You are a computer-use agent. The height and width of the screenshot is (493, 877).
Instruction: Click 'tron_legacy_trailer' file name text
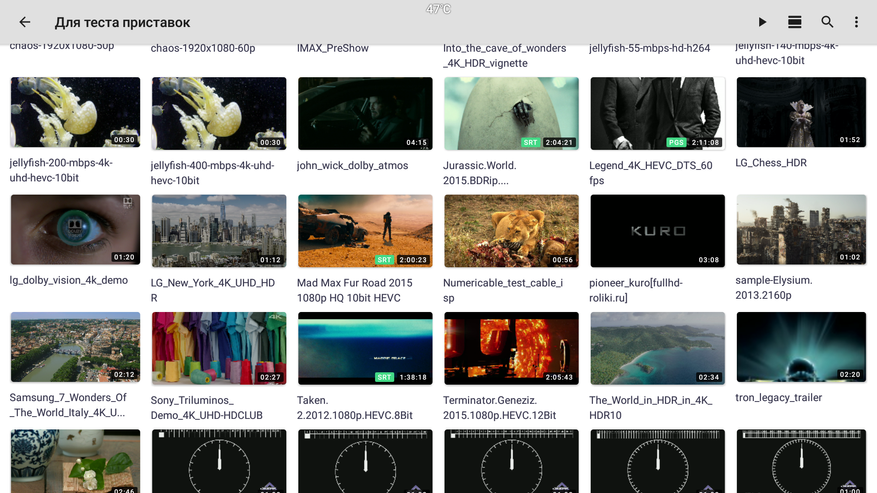click(779, 398)
